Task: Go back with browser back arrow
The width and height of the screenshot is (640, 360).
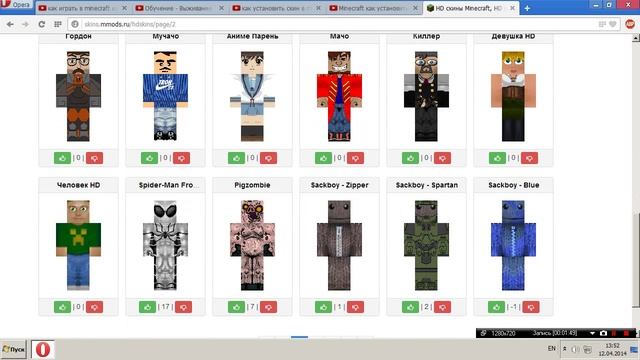Action: tap(10, 24)
